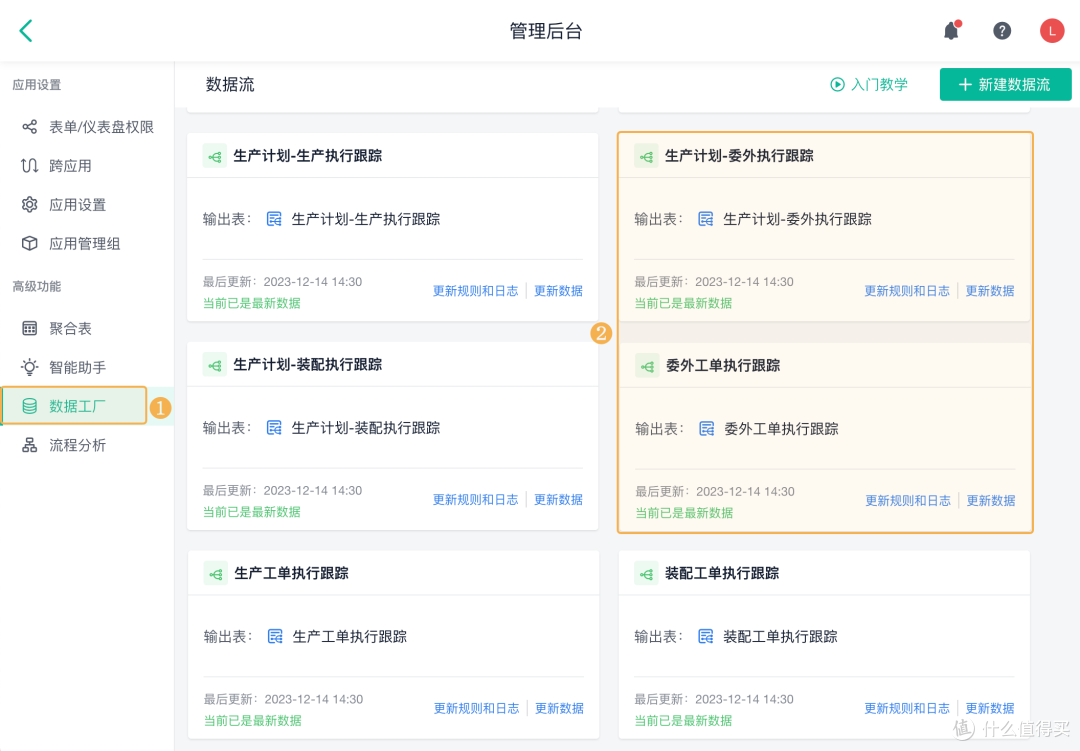1080x751 pixels.
Task: Click the 流程分析 hierarchy icon
Action: point(30,445)
